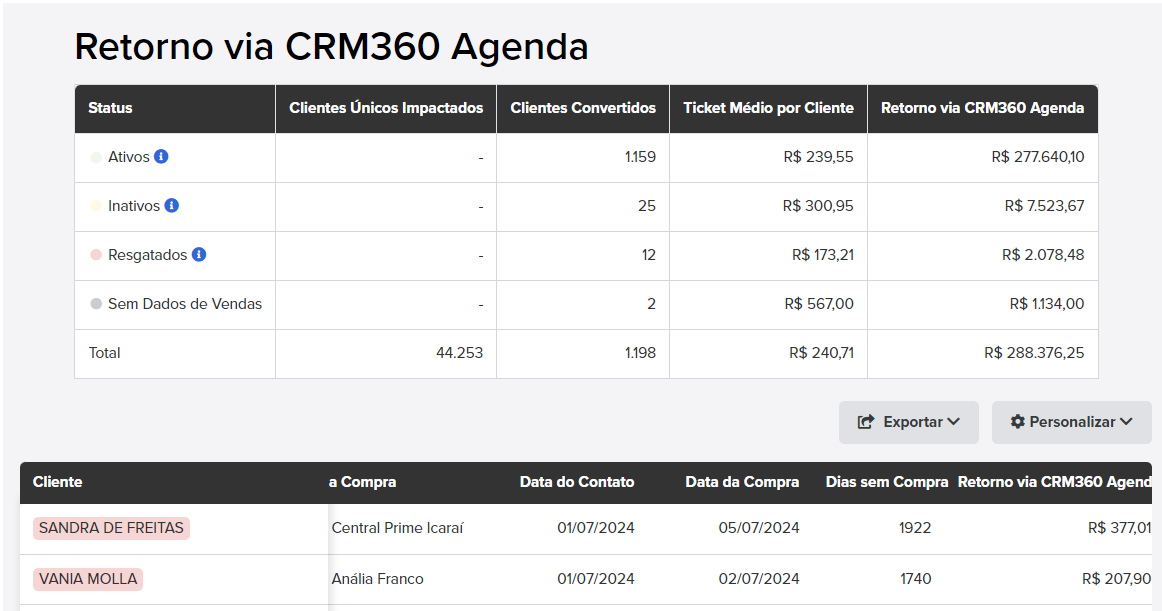Screen dimensions: 1162x611
Task: Click the info icon next to Ativos
Action: pyautogui.click(x=161, y=156)
